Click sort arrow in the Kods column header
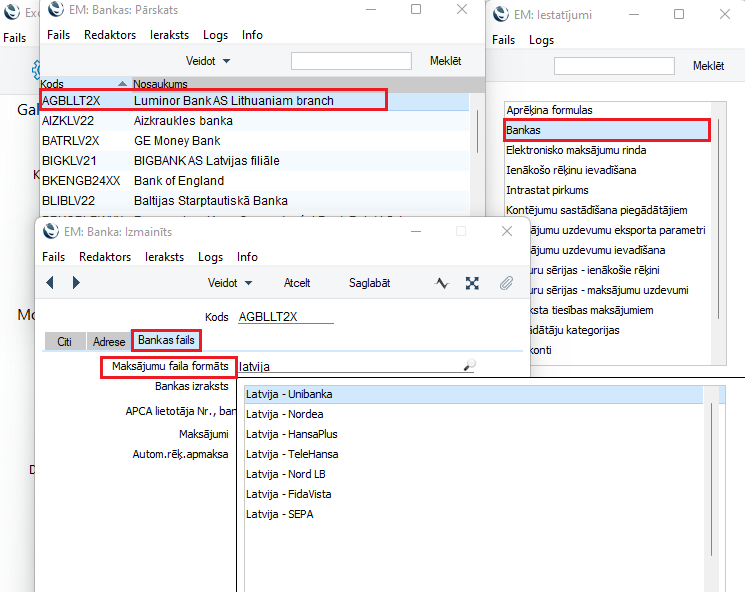 (x=122, y=84)
